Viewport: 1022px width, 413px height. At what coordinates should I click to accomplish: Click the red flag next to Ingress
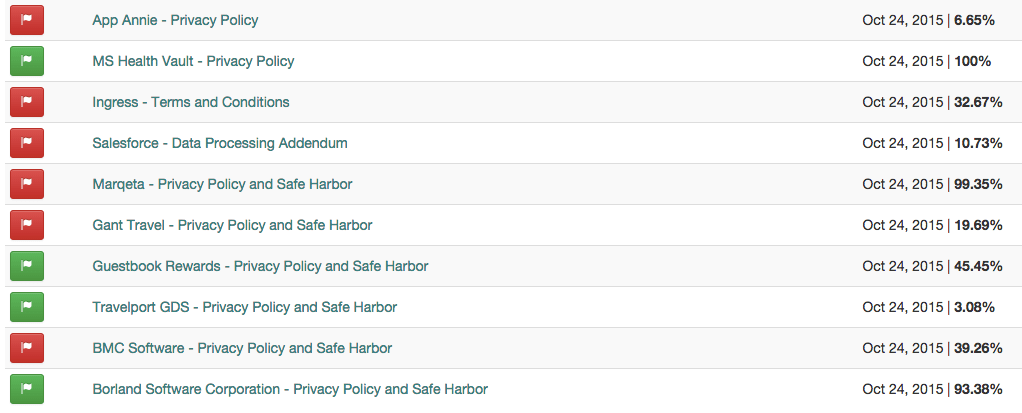click(27, 102)
